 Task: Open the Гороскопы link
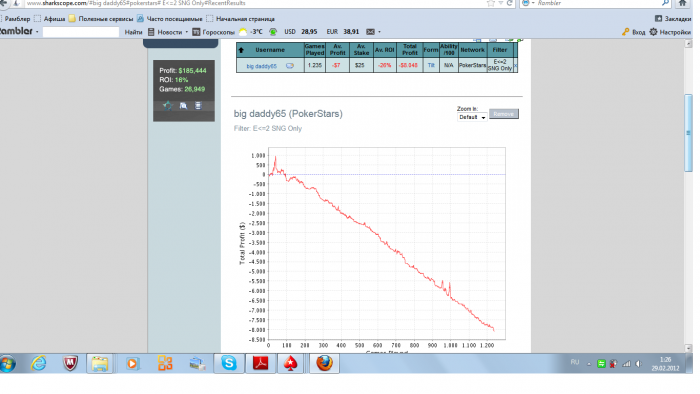(x=213, y=32)
